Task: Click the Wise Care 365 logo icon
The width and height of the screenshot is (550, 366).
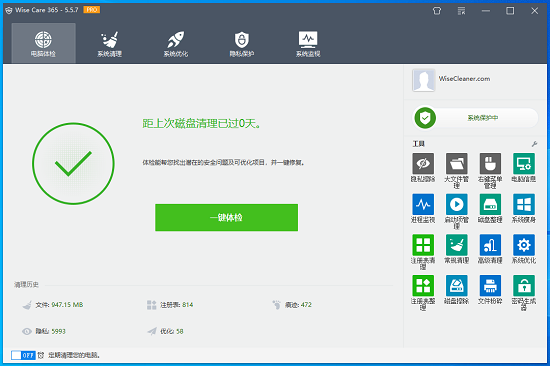Action: tap(9, 10)
